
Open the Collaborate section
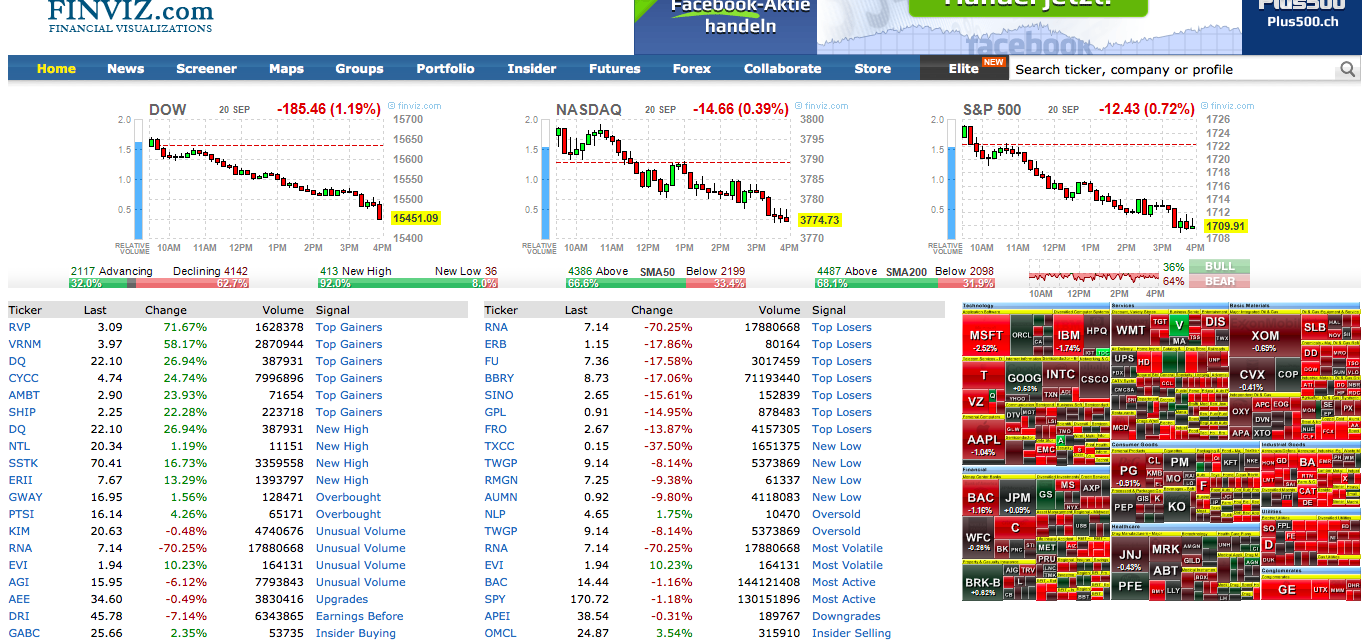click(x=782, y=69)
